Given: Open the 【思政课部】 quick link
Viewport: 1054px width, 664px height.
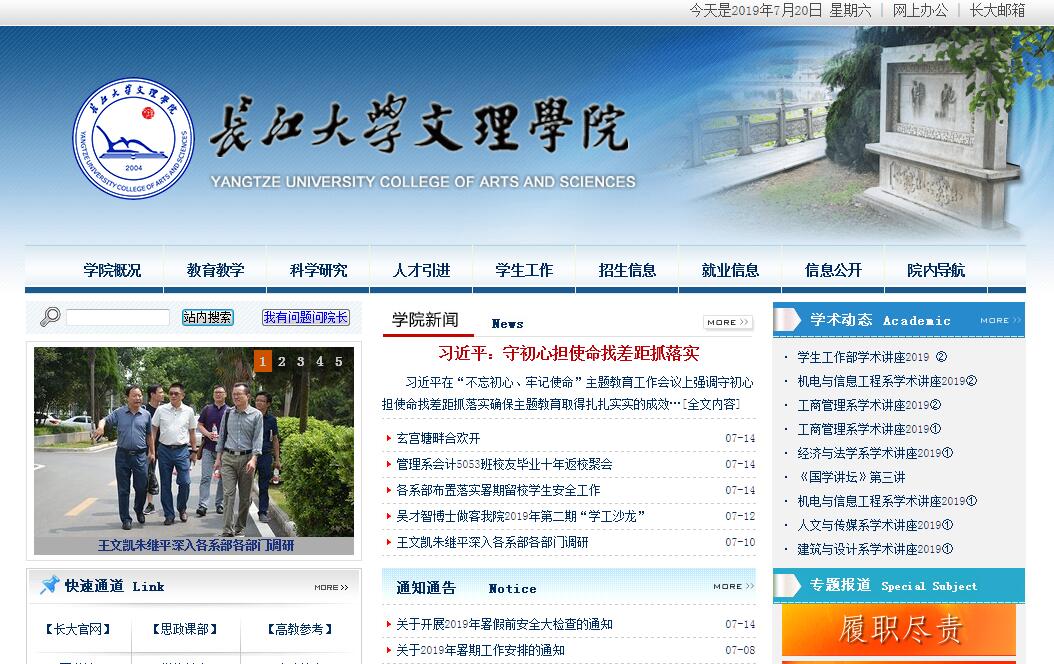Looking at the screenshot, I should coord(185,629).
